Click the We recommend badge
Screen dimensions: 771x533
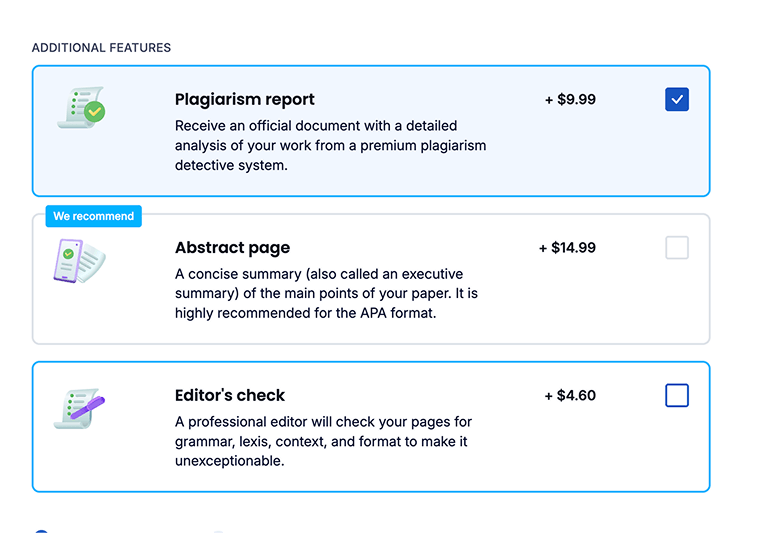tap(93, 216)
